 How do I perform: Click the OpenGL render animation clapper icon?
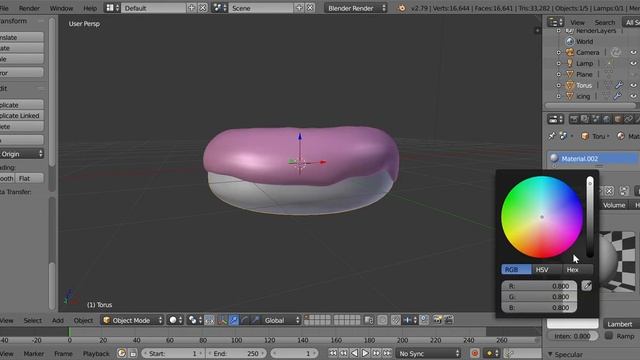click(x=449, y=320)
